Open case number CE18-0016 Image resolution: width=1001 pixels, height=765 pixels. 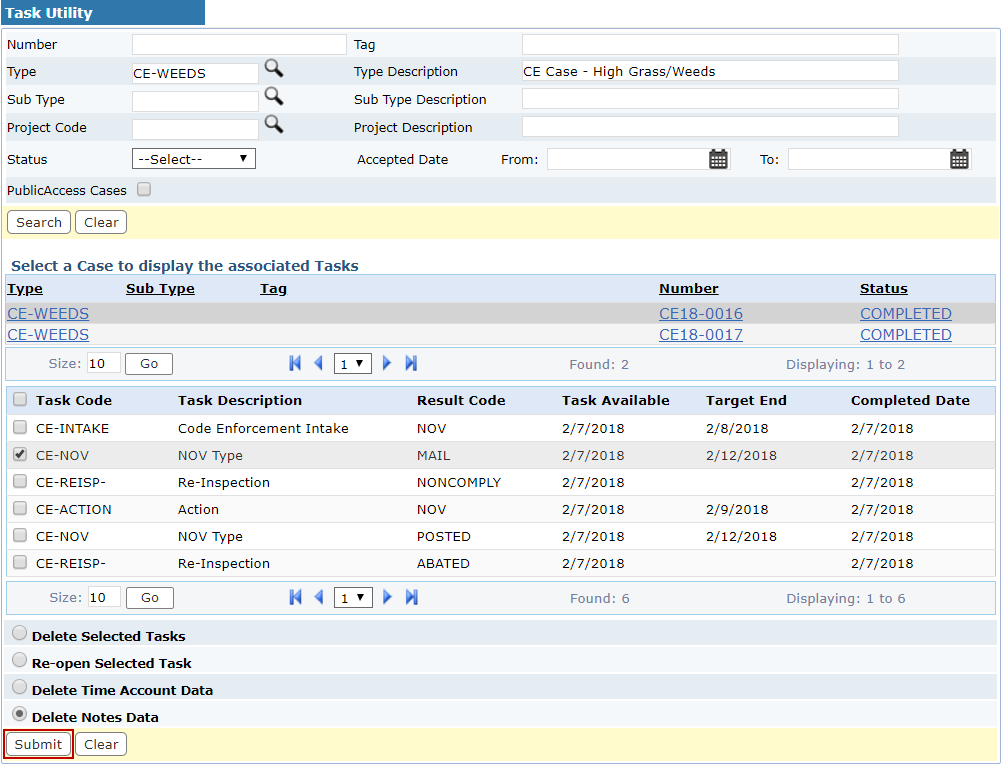coord(701,314)
